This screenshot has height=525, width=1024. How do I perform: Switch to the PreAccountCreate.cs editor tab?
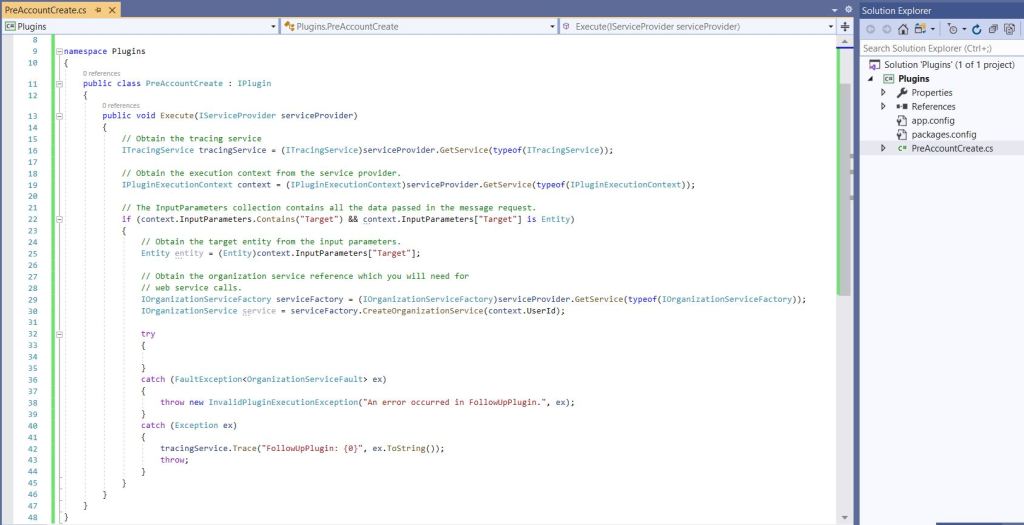tap(45, 9)
